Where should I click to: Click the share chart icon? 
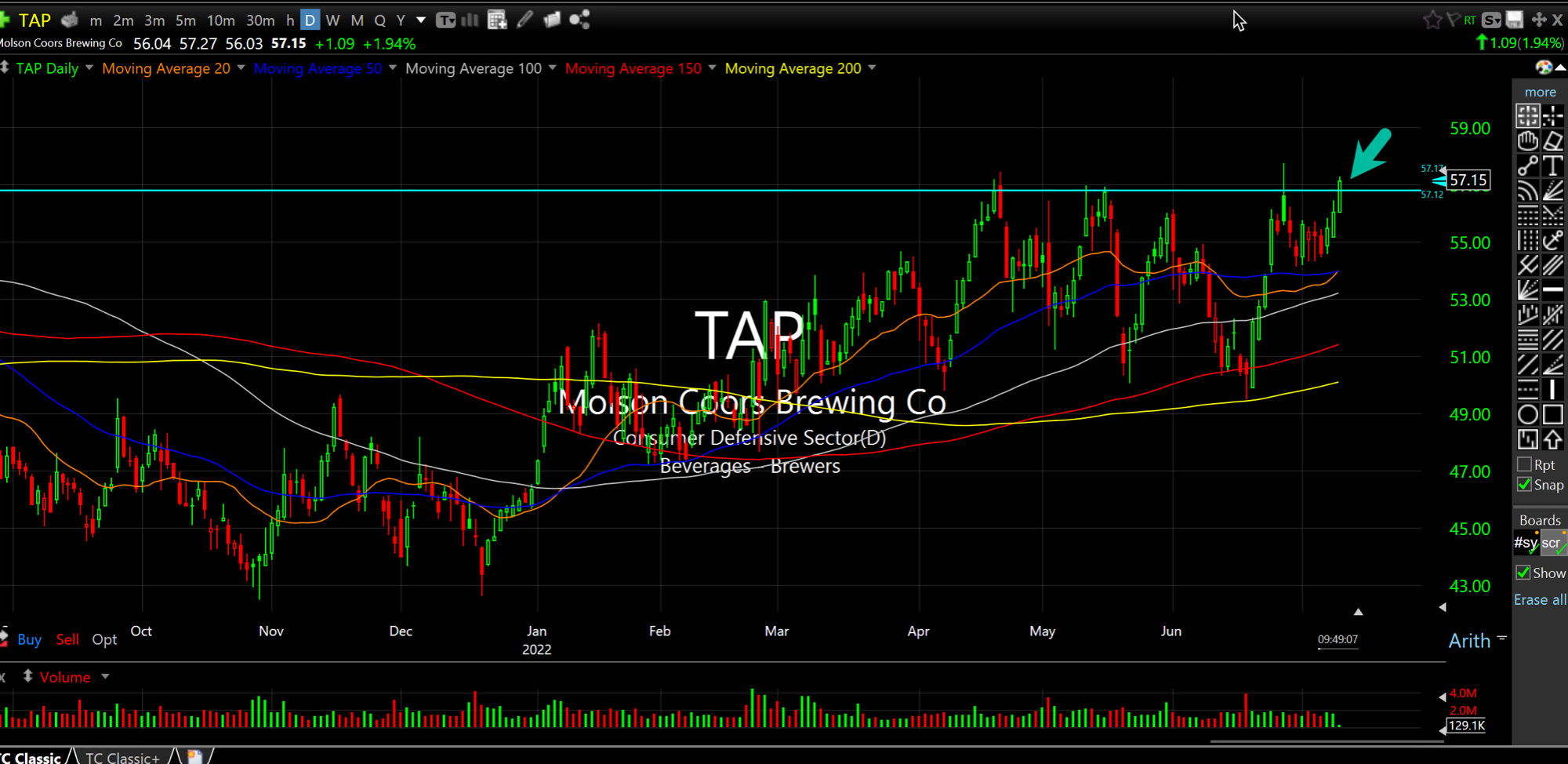[579, 20]
